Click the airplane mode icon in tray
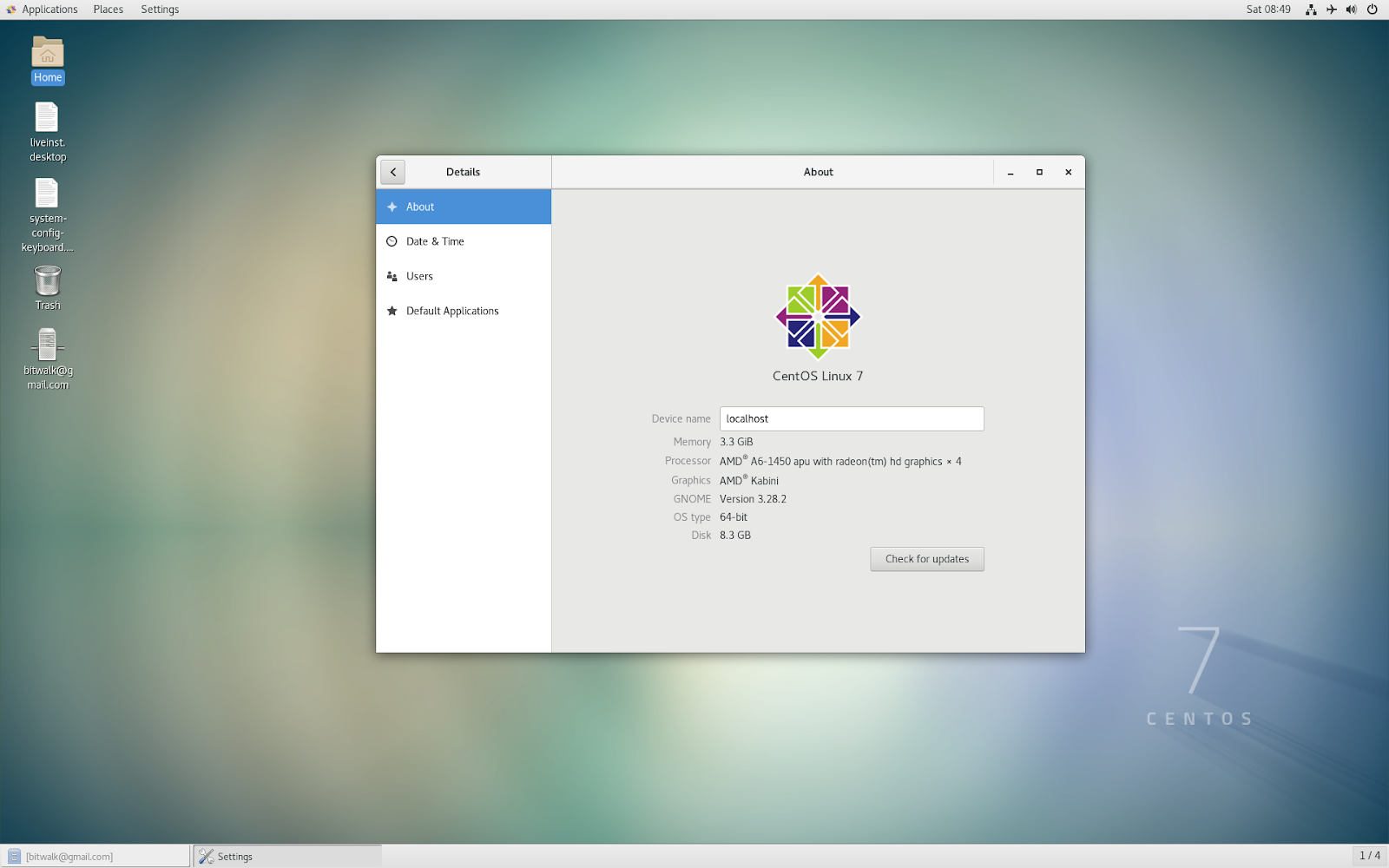 [1332, 10]
